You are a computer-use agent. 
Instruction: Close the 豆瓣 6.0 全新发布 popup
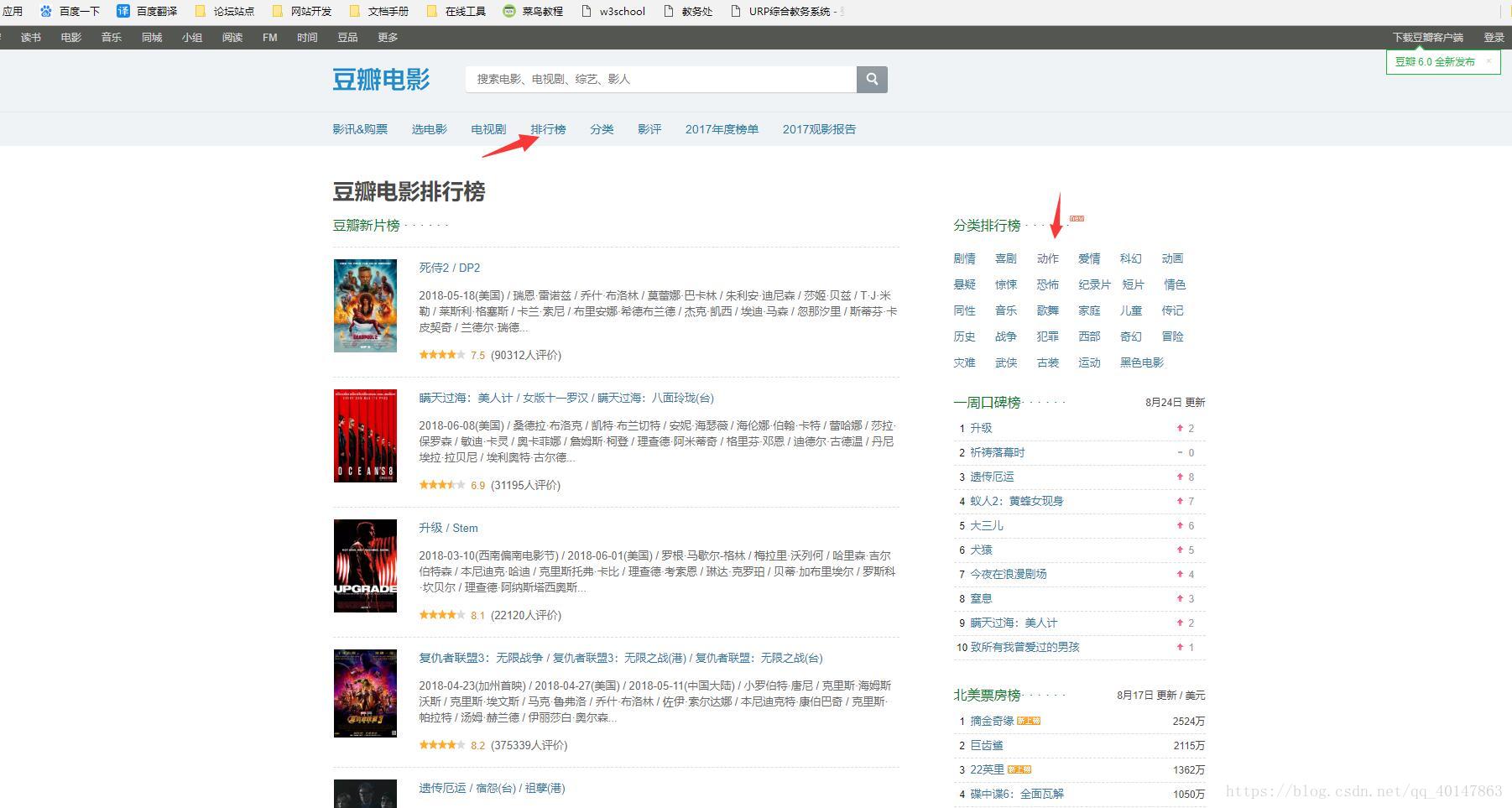[x=1489, y=60]
